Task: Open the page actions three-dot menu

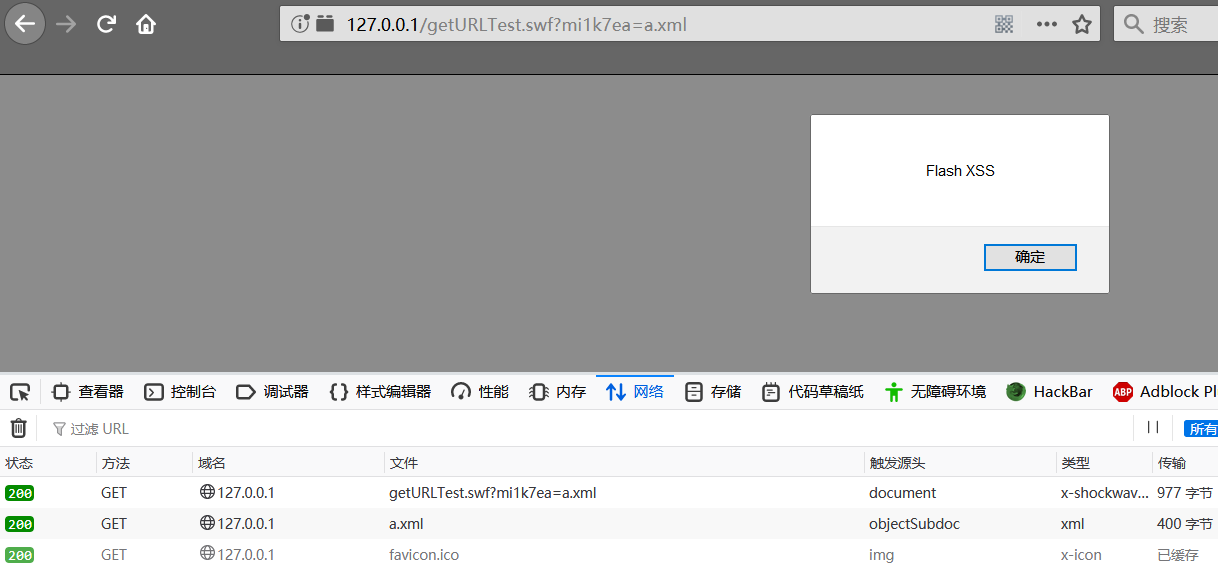Action: [1046, 24]
